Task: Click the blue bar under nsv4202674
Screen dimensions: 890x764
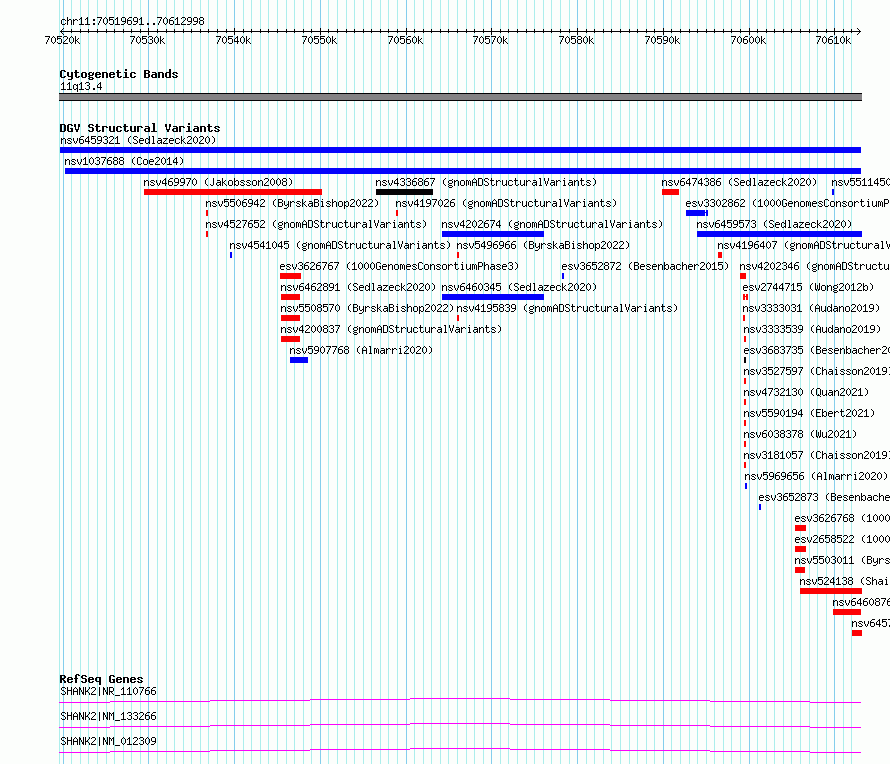Action: 493,234
